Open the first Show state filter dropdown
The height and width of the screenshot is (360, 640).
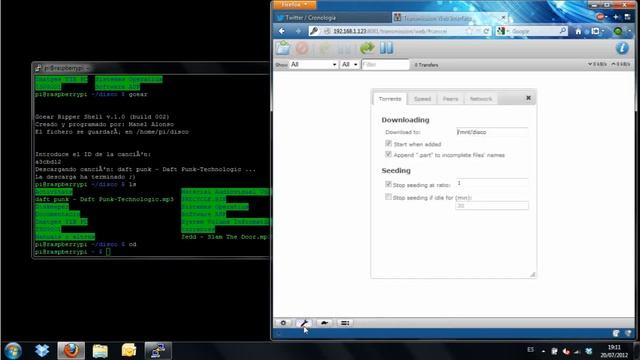click(313, 64)
